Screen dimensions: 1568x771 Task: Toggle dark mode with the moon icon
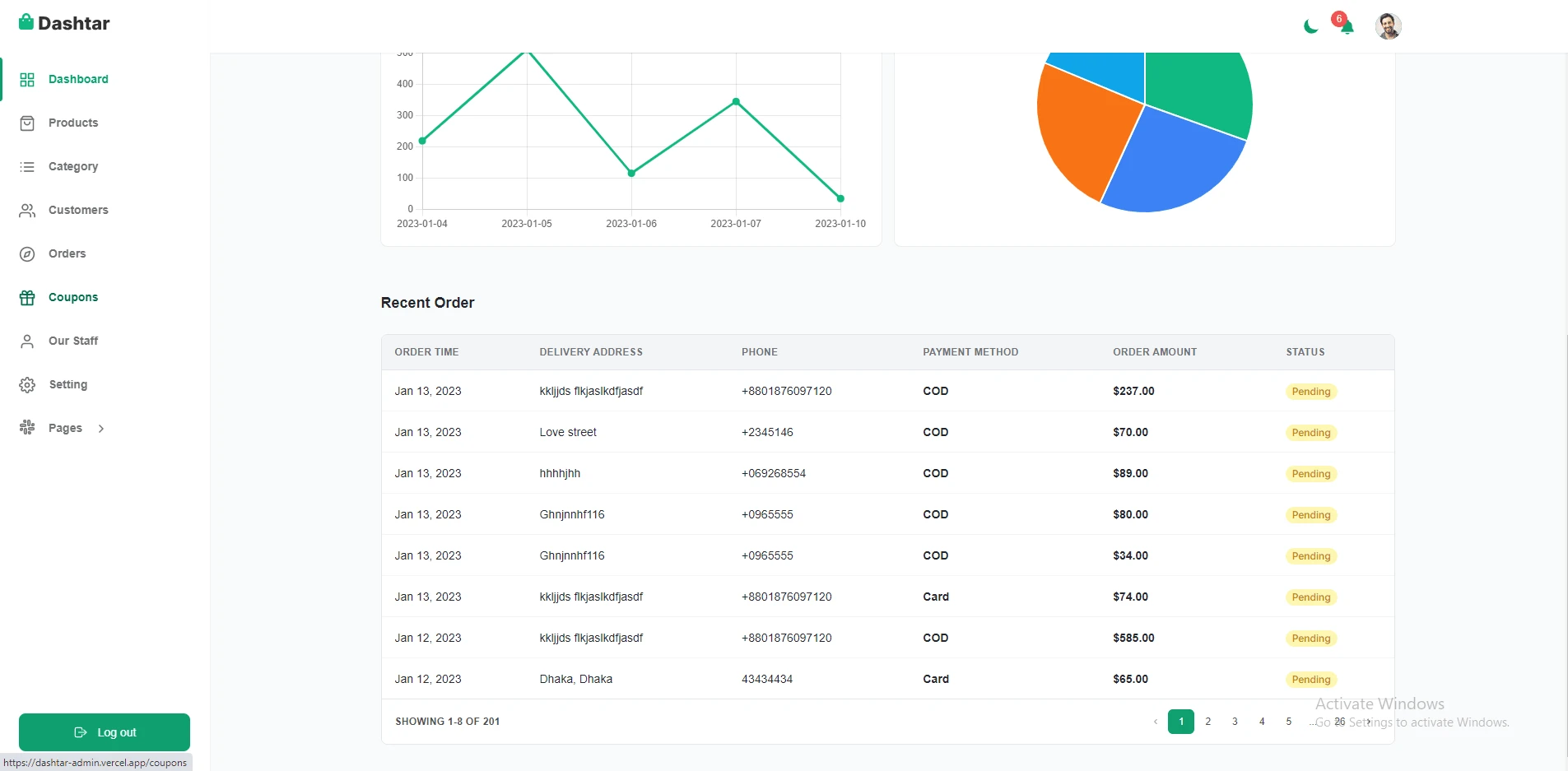[1311, 27]
